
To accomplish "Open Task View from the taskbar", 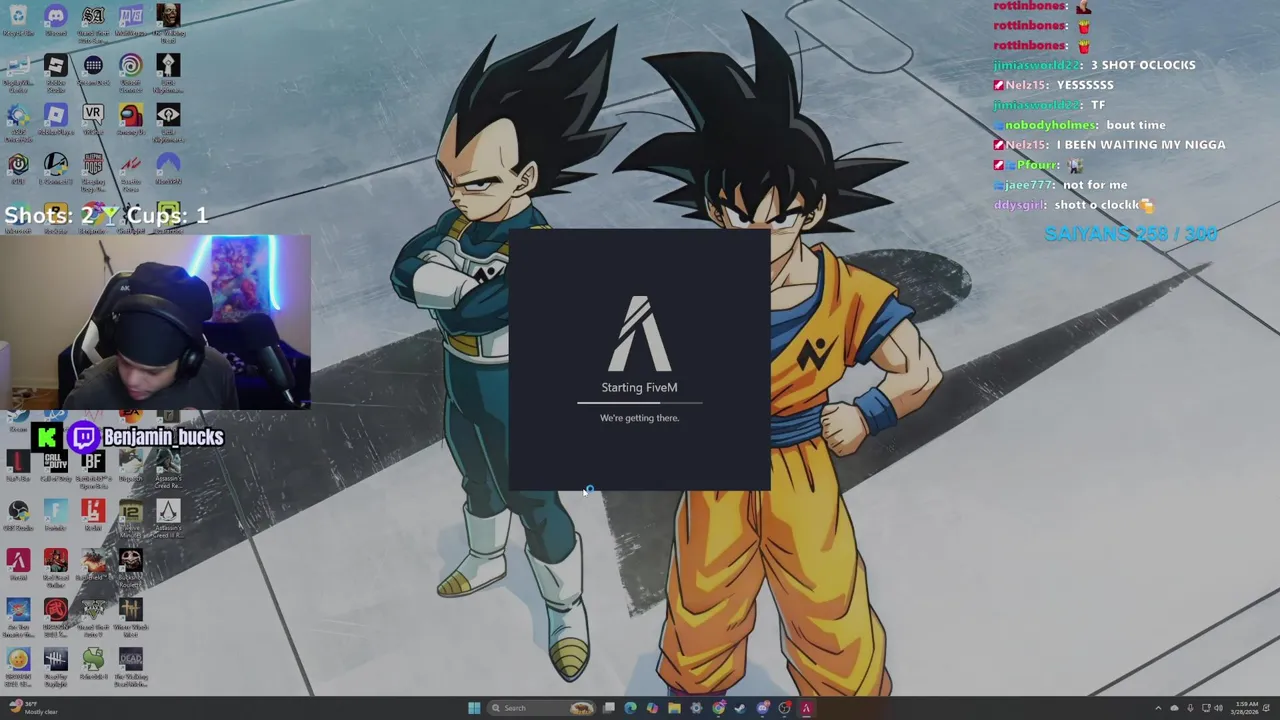I will [609, 708].
